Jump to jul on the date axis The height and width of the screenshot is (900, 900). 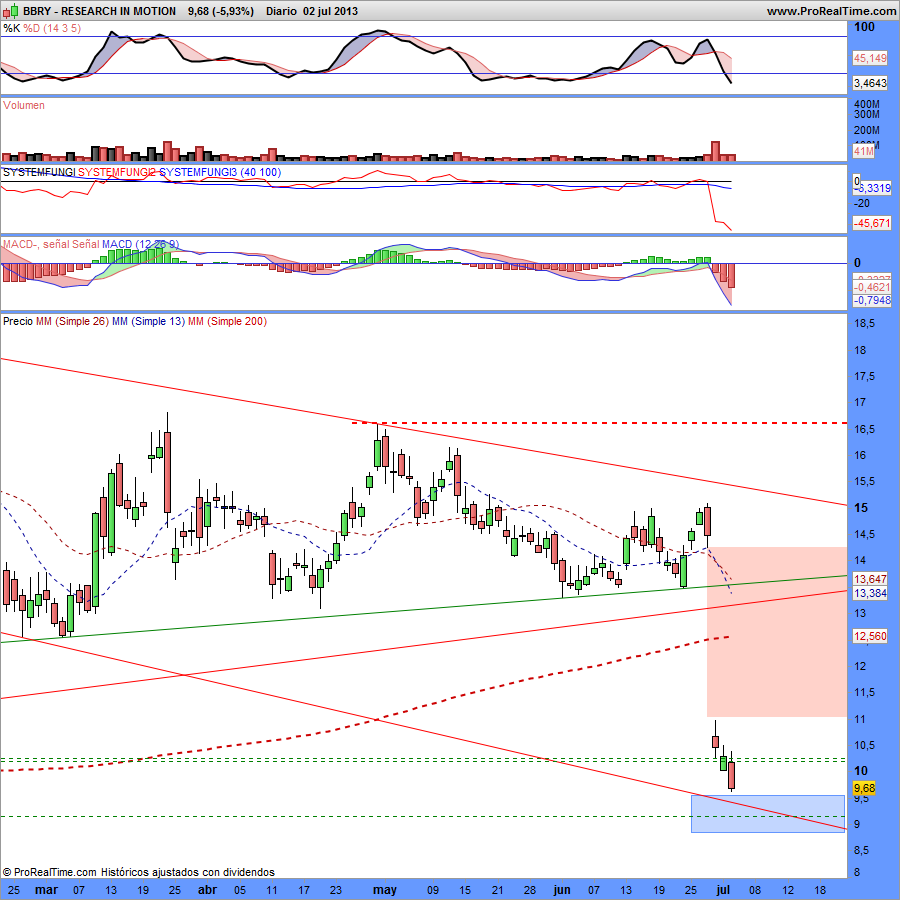[723, 890]
